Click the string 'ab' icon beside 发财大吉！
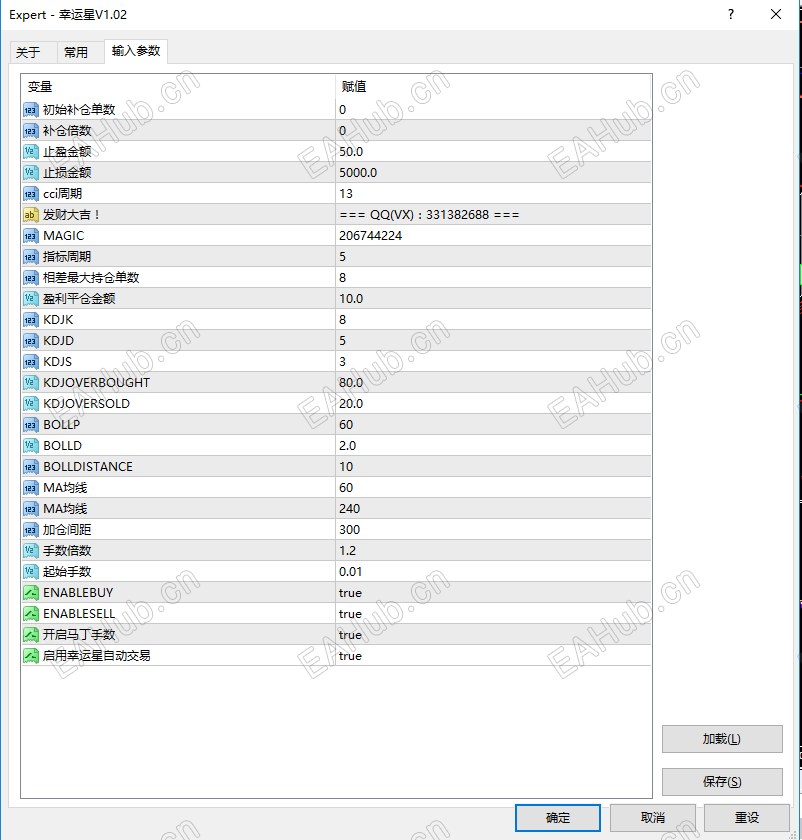Viewport: 802px width, 840px height. coord(31,214)
